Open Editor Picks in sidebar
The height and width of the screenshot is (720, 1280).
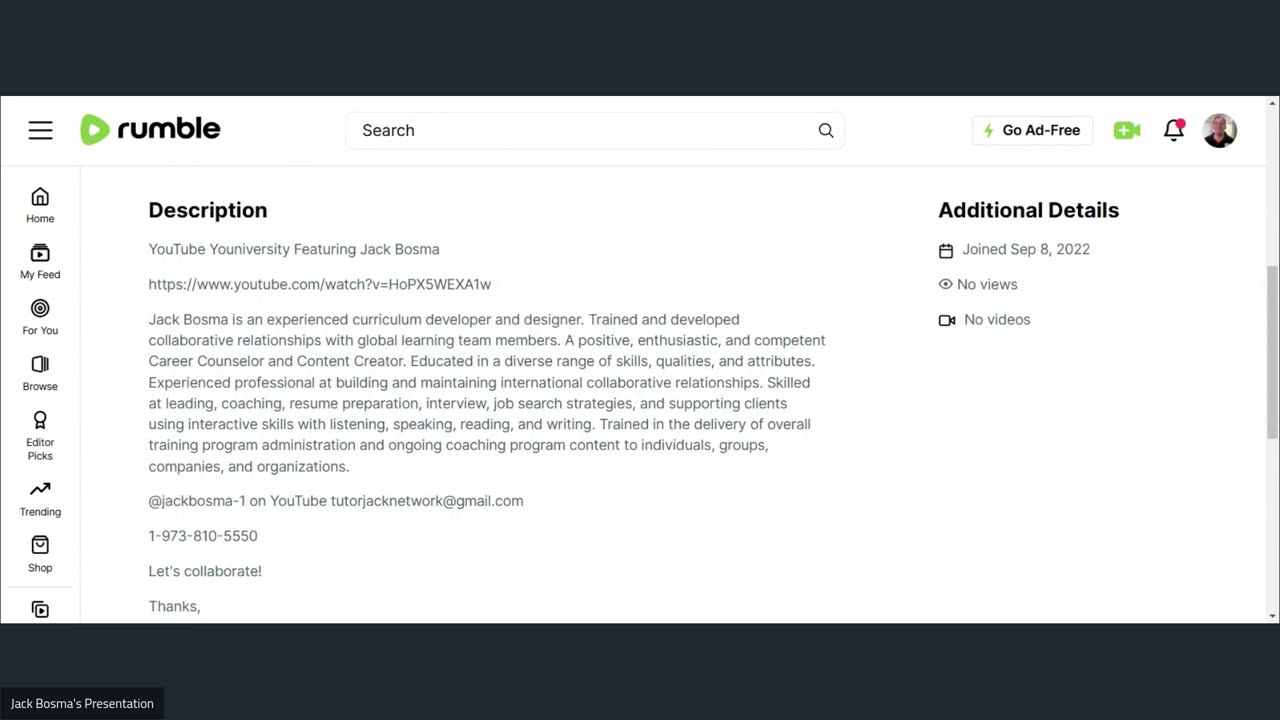40,435
